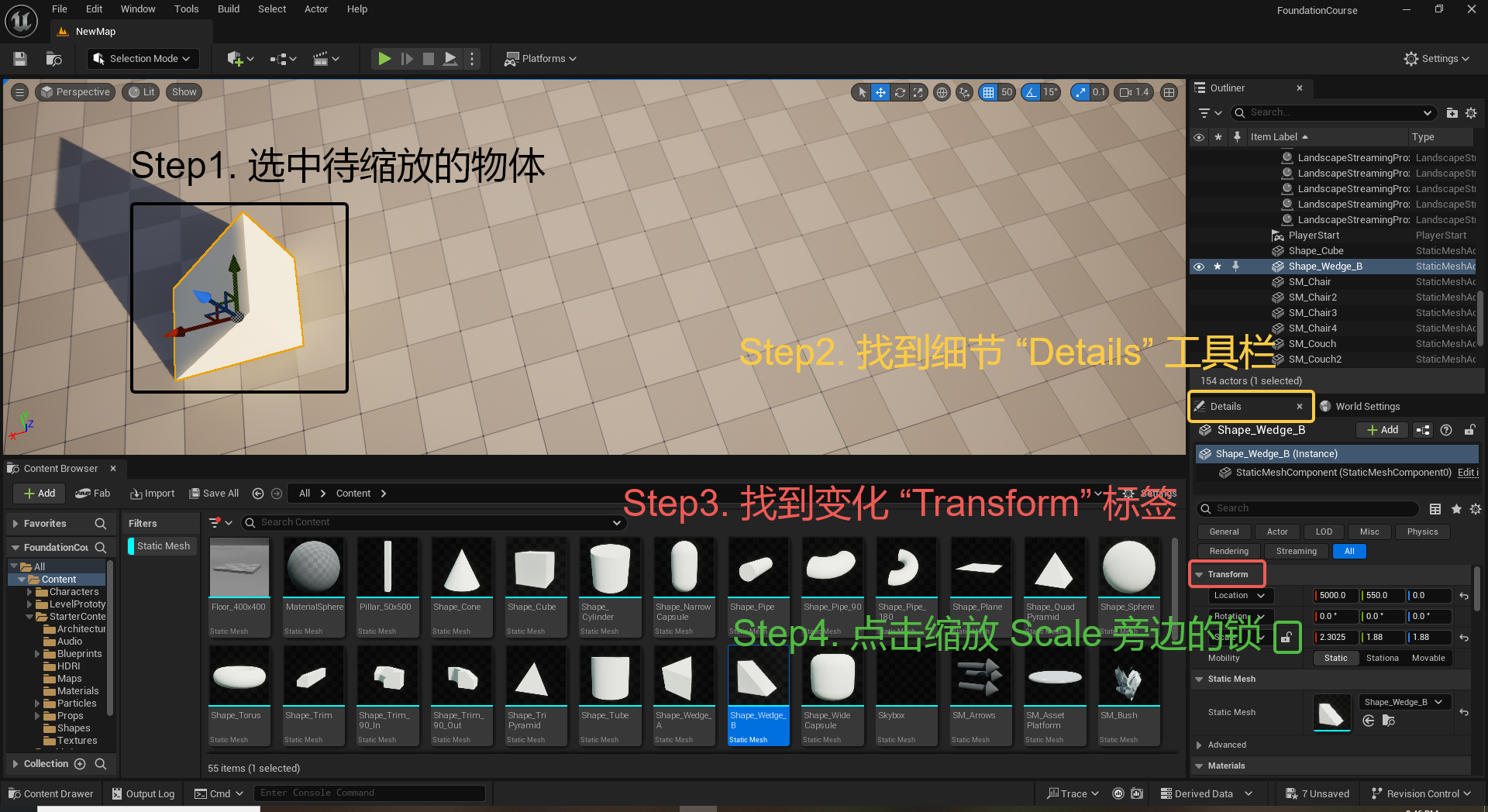The height and width of the screenshot is (812, 1488).
Task: Toggle the Static Mesh filter in Content Browser
Action: pyautogui.click(x=163, y=546)
